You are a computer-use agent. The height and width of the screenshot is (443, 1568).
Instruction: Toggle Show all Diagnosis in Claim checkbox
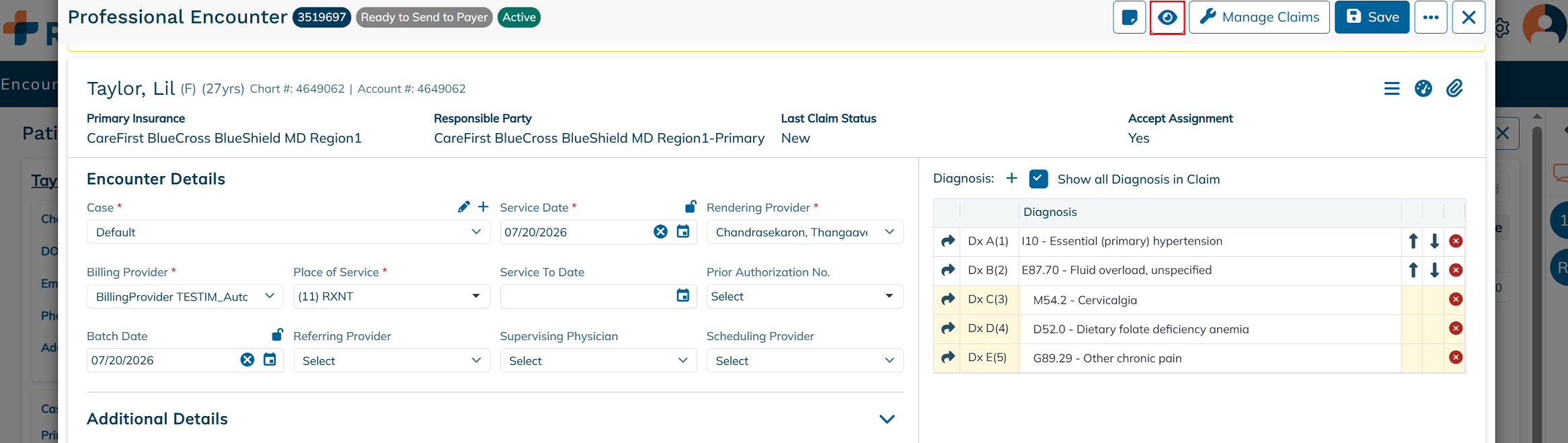[x=1038, y=179]
